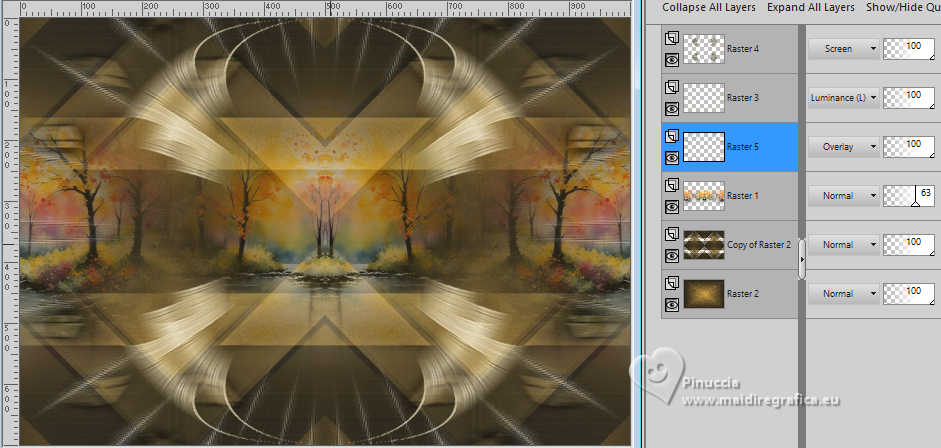Click the layer panel splitter handle
Viewport: 941px width, 448px height.
pyautogui.click(x=802, y=259)
